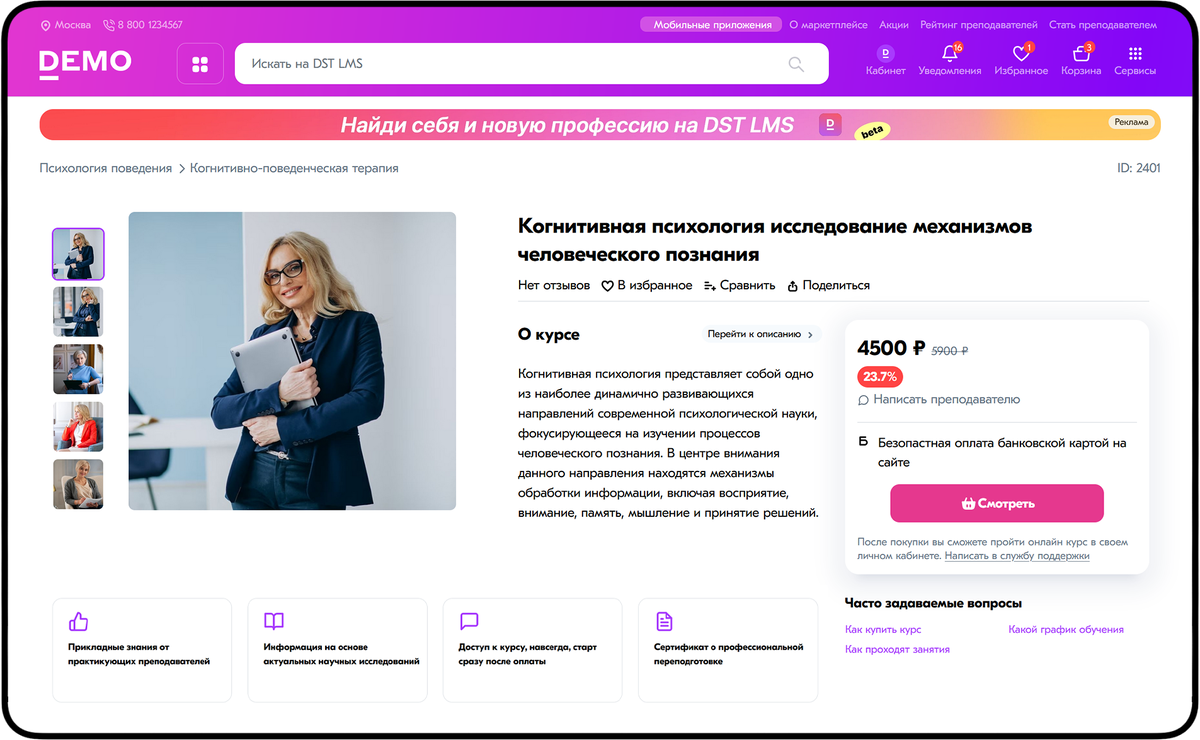Screen dimensions: 1200x740
Task: Click Написать преподавателю link
Action: (939, 399)
